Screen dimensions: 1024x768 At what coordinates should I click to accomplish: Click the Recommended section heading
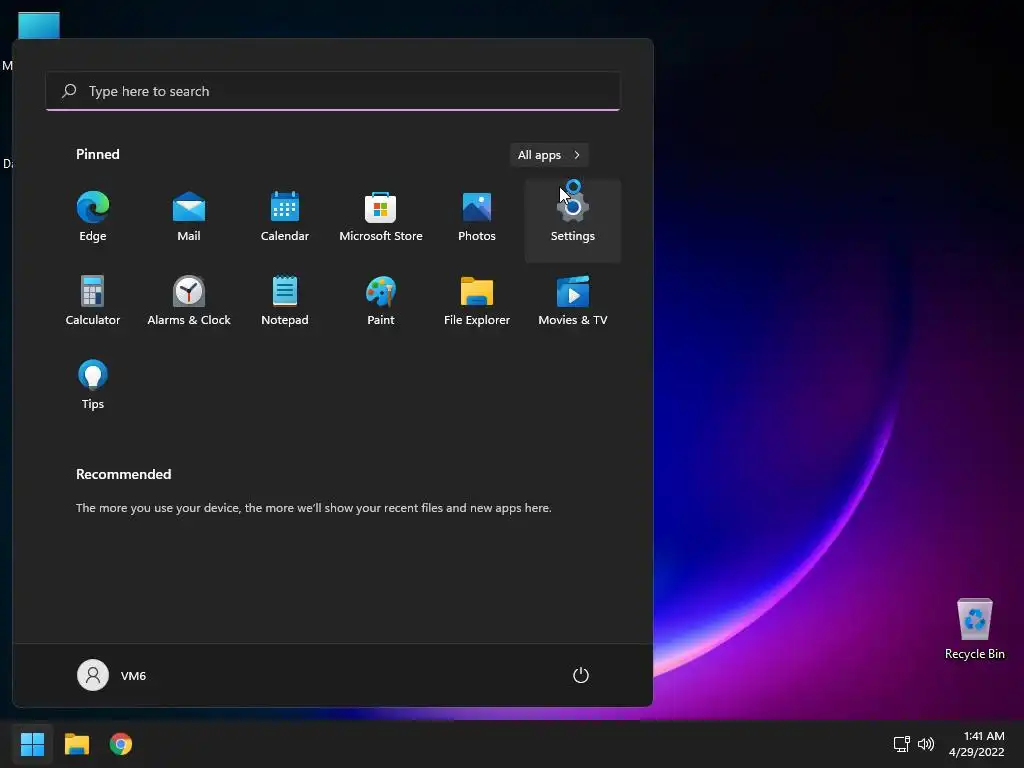click(123, 474)
